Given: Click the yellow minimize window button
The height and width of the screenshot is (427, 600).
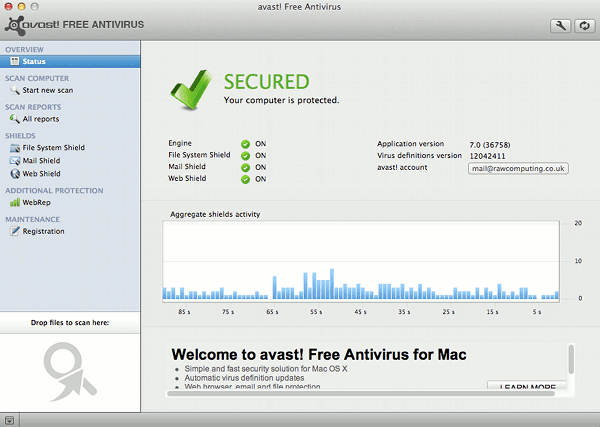Looking at the screenshot, I should click(x=21, y=7).
